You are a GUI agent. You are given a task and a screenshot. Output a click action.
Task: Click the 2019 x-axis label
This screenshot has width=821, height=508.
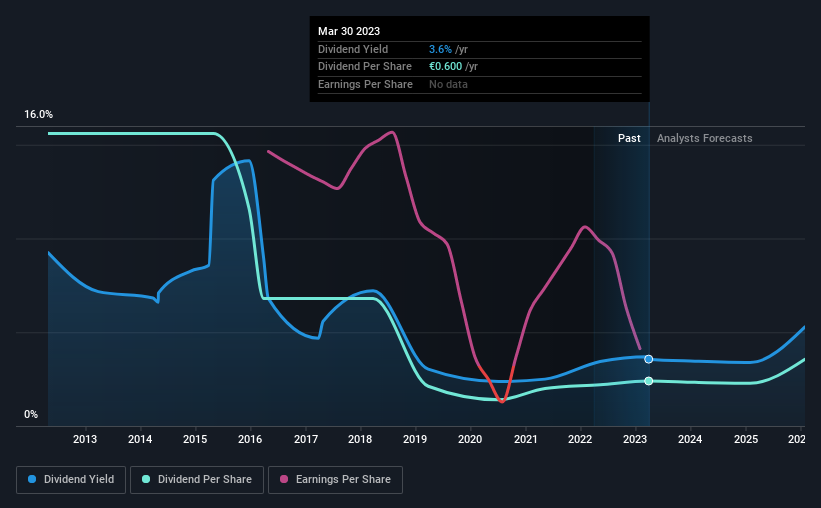[x=415, y=439]
